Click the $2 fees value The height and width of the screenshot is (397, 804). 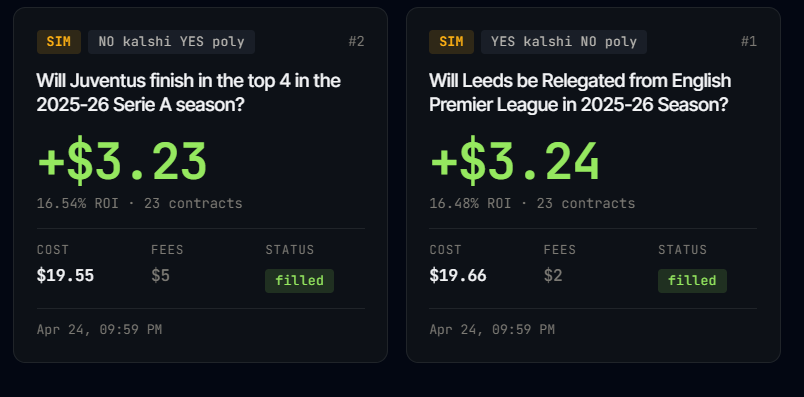553,276
